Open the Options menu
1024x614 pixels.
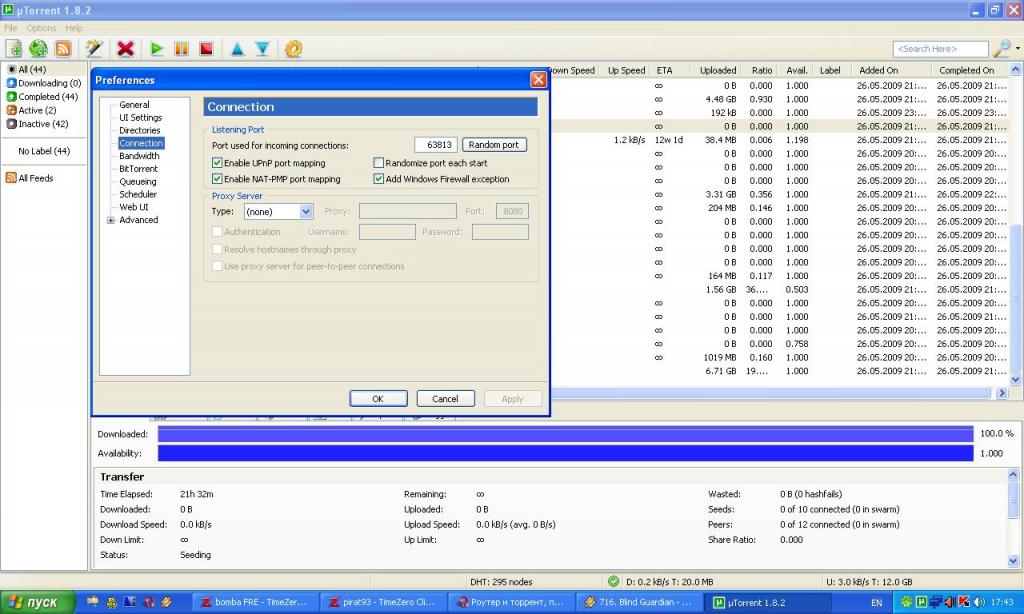click(x=41, y=28)
